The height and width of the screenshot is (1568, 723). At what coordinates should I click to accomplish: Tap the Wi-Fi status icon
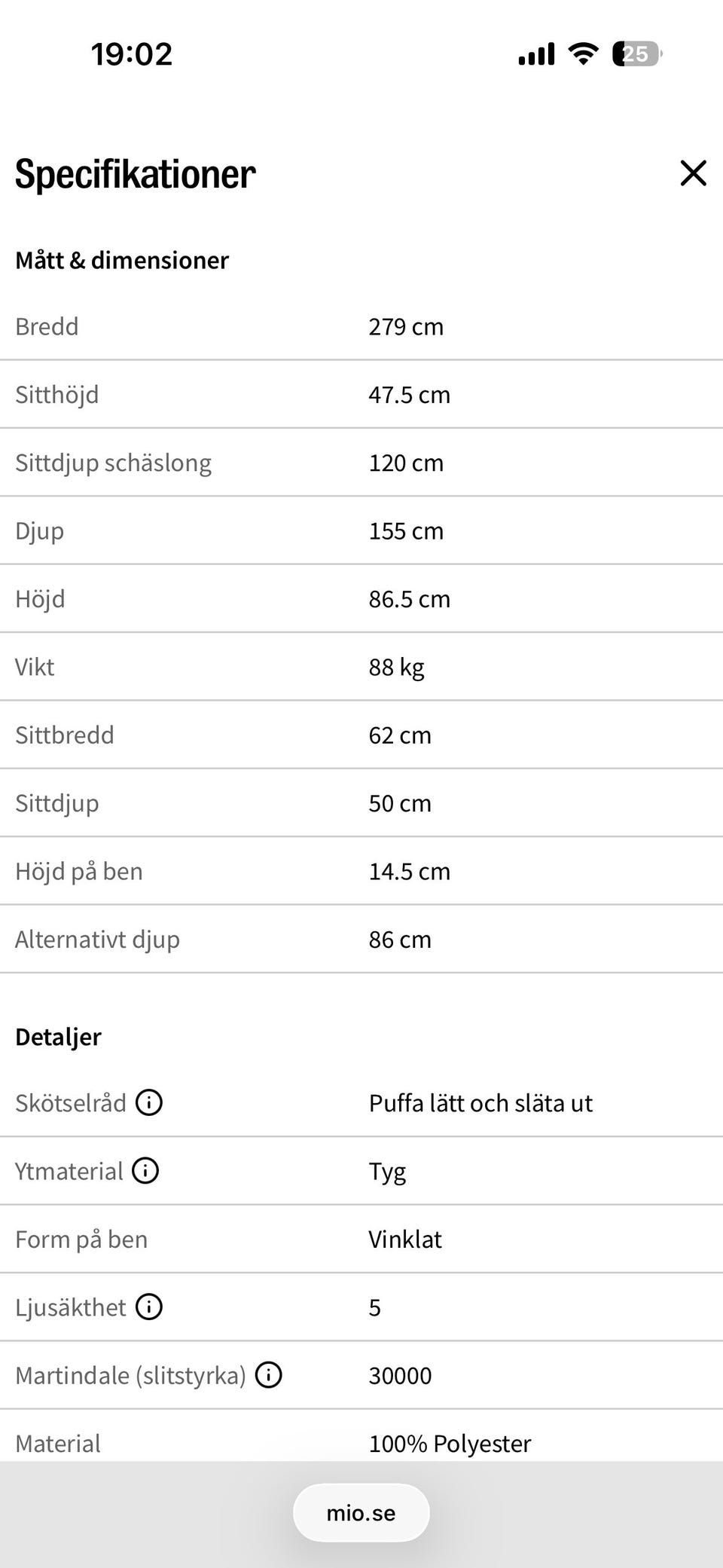(x=583, y=54)
